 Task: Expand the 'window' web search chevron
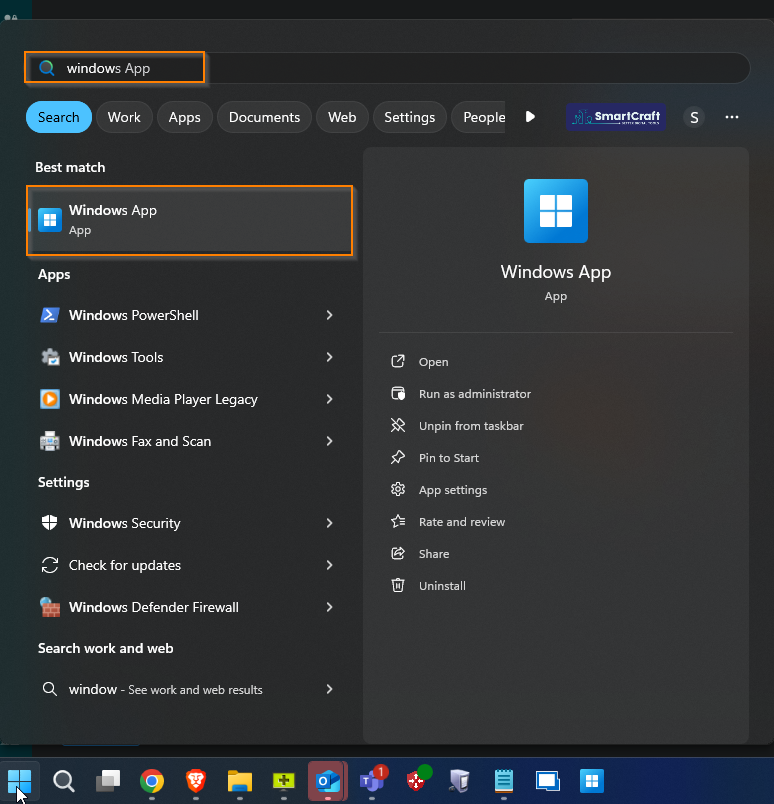pyautogui.click(x=329, y=689)
